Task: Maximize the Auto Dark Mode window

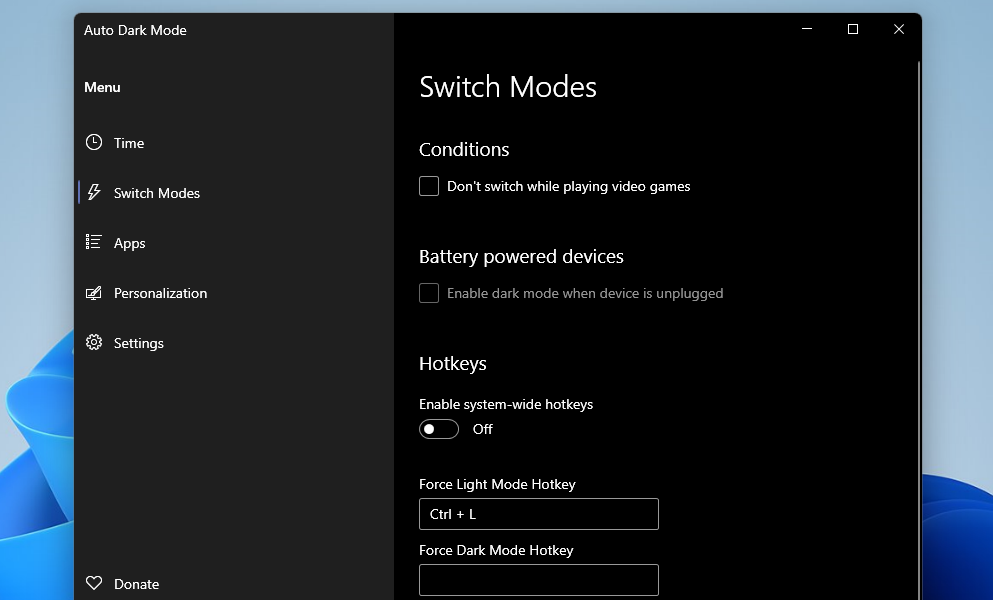Action: pos(852,29)
